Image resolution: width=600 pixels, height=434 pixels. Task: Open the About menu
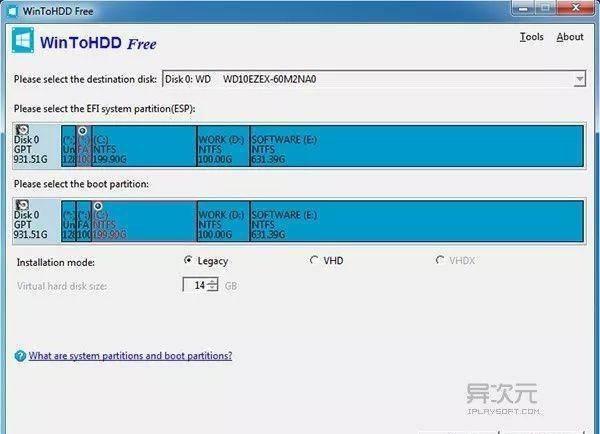tap(570, 37)
